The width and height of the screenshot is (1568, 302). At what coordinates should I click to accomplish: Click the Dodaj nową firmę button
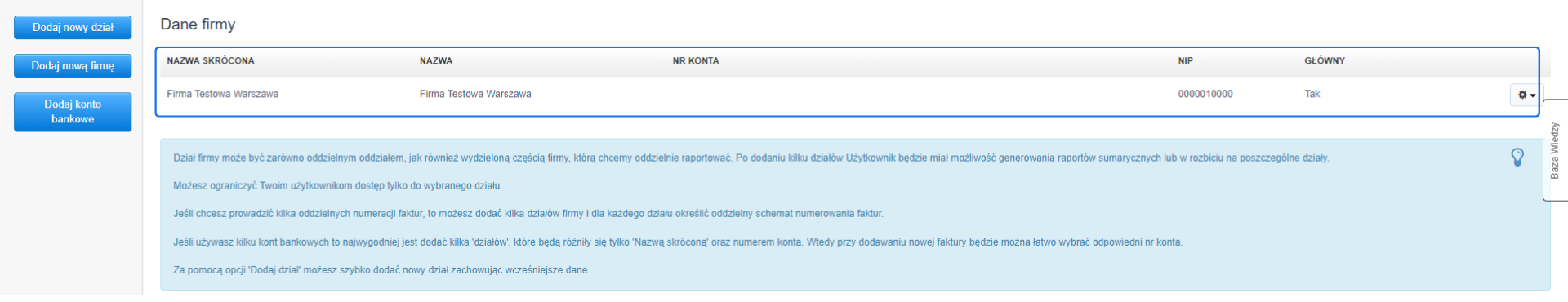(x=73, y=66)
